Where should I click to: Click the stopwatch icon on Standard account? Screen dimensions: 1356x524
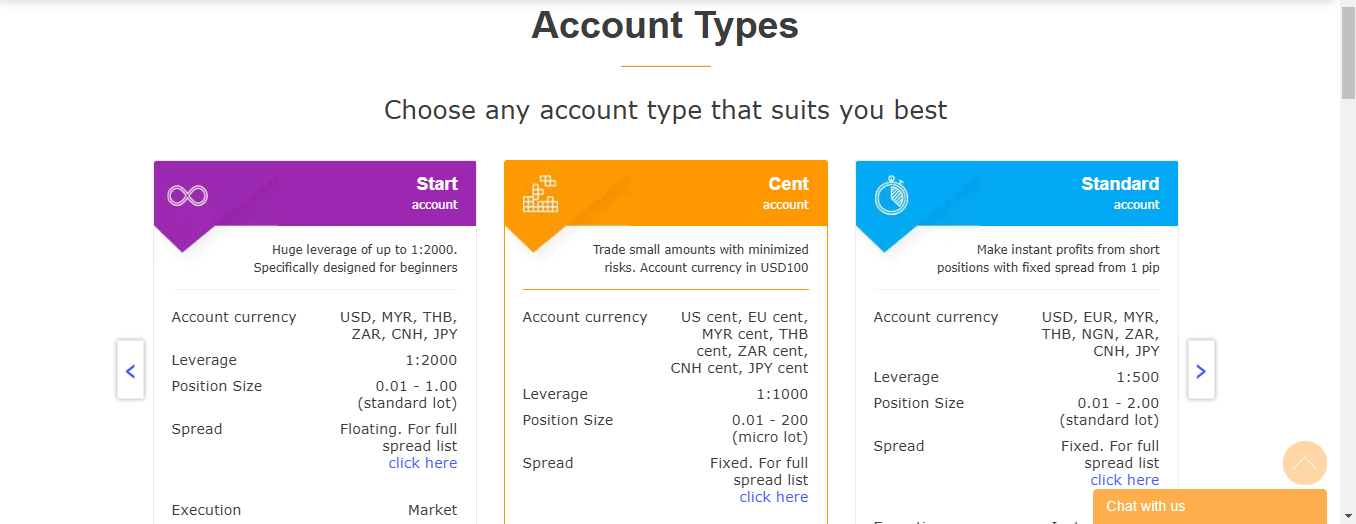pos(890,195)
